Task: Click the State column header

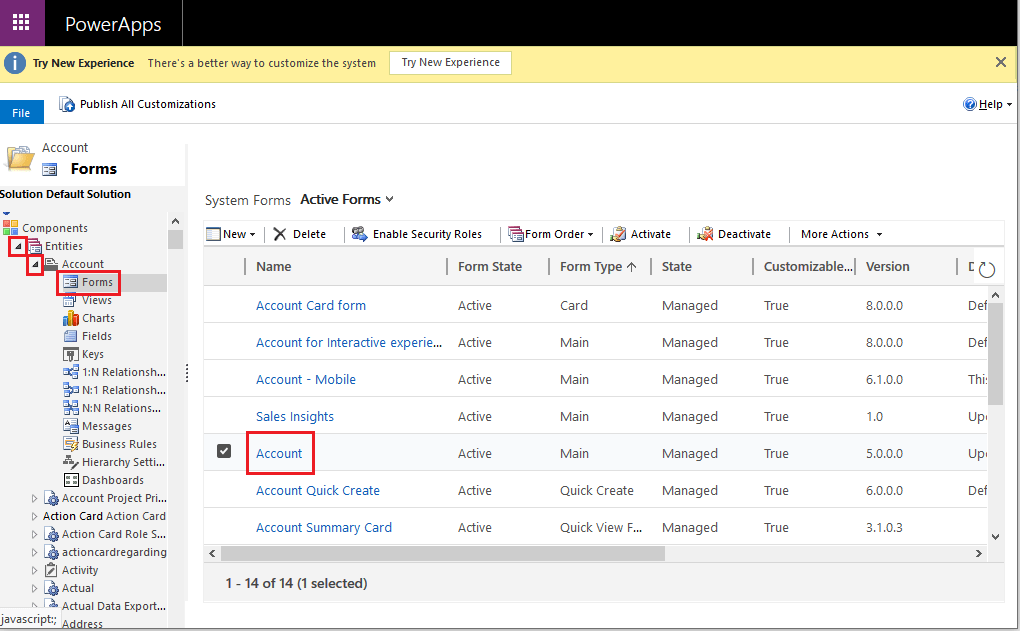Action: [x=677, y=267]
